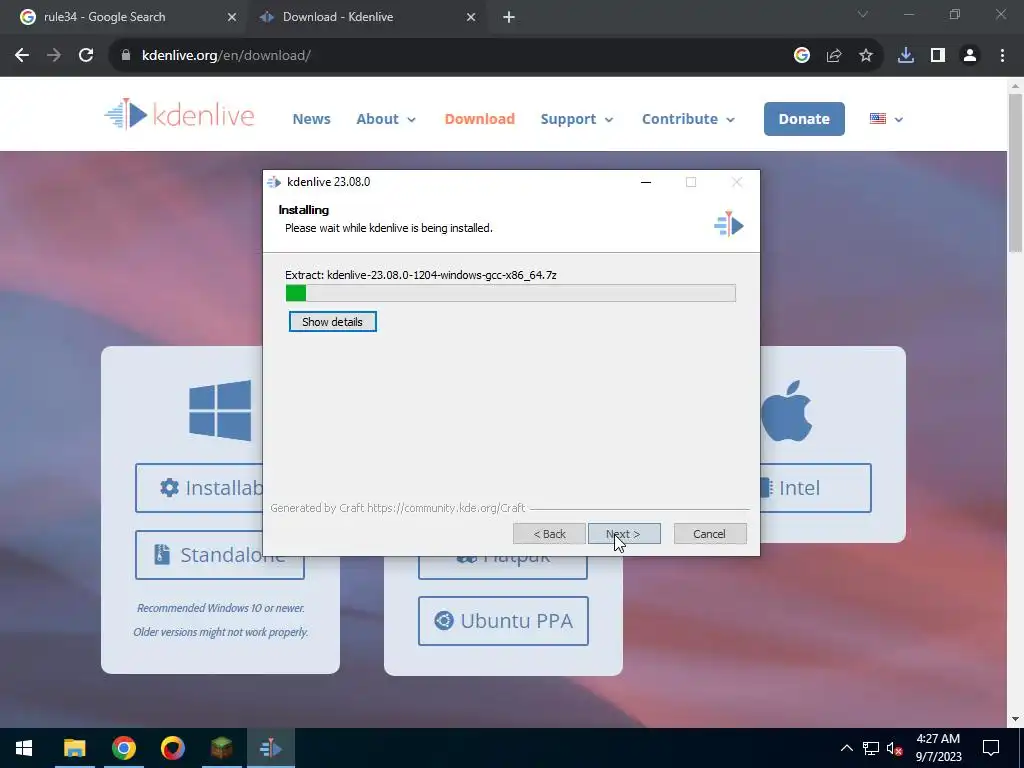Click the Ubuntu PPA download button
Viewport: 1024px width, 768px height.
click(503, 620)
